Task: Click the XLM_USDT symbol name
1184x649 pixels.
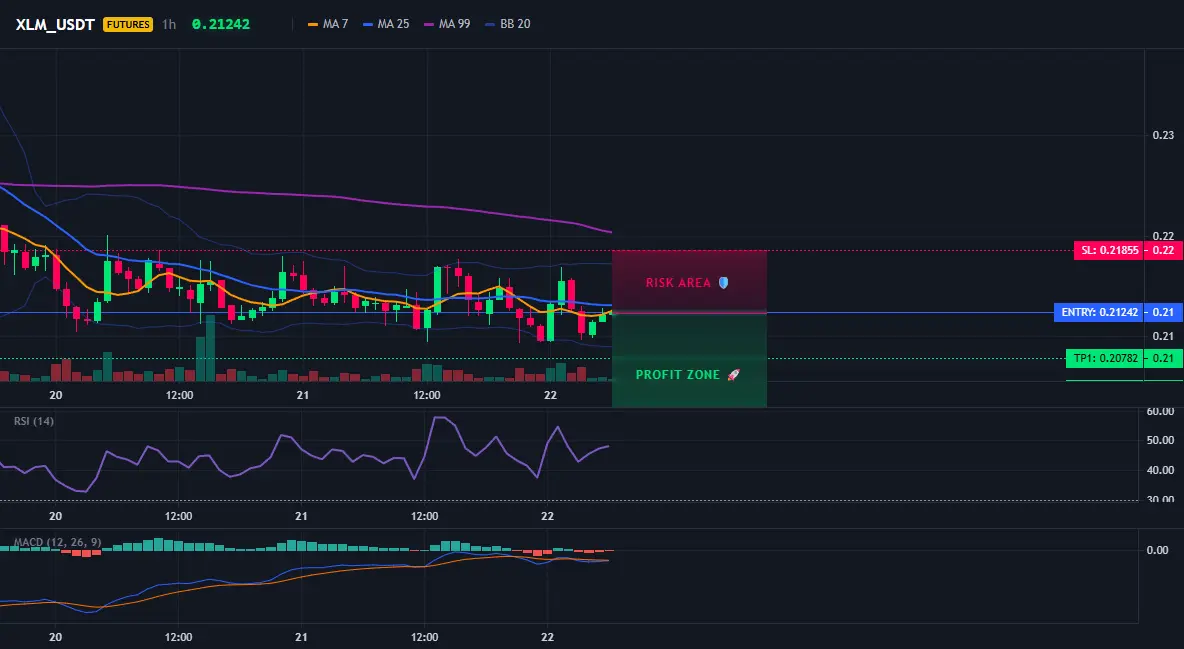Action: [x=55, y=24]
